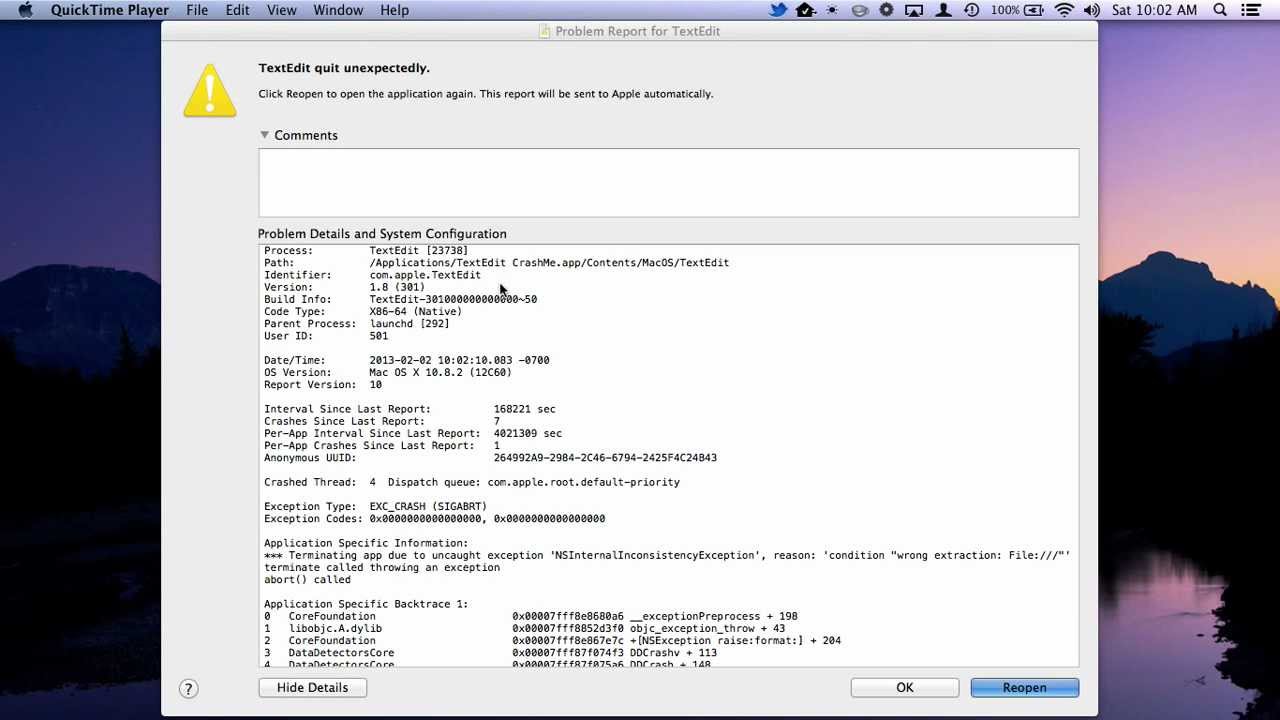Screen dimensions: 1280x720
Task: Click the date/time '2013-02-02 10:02:10.083 -0700'
Action: pos(459,360)
